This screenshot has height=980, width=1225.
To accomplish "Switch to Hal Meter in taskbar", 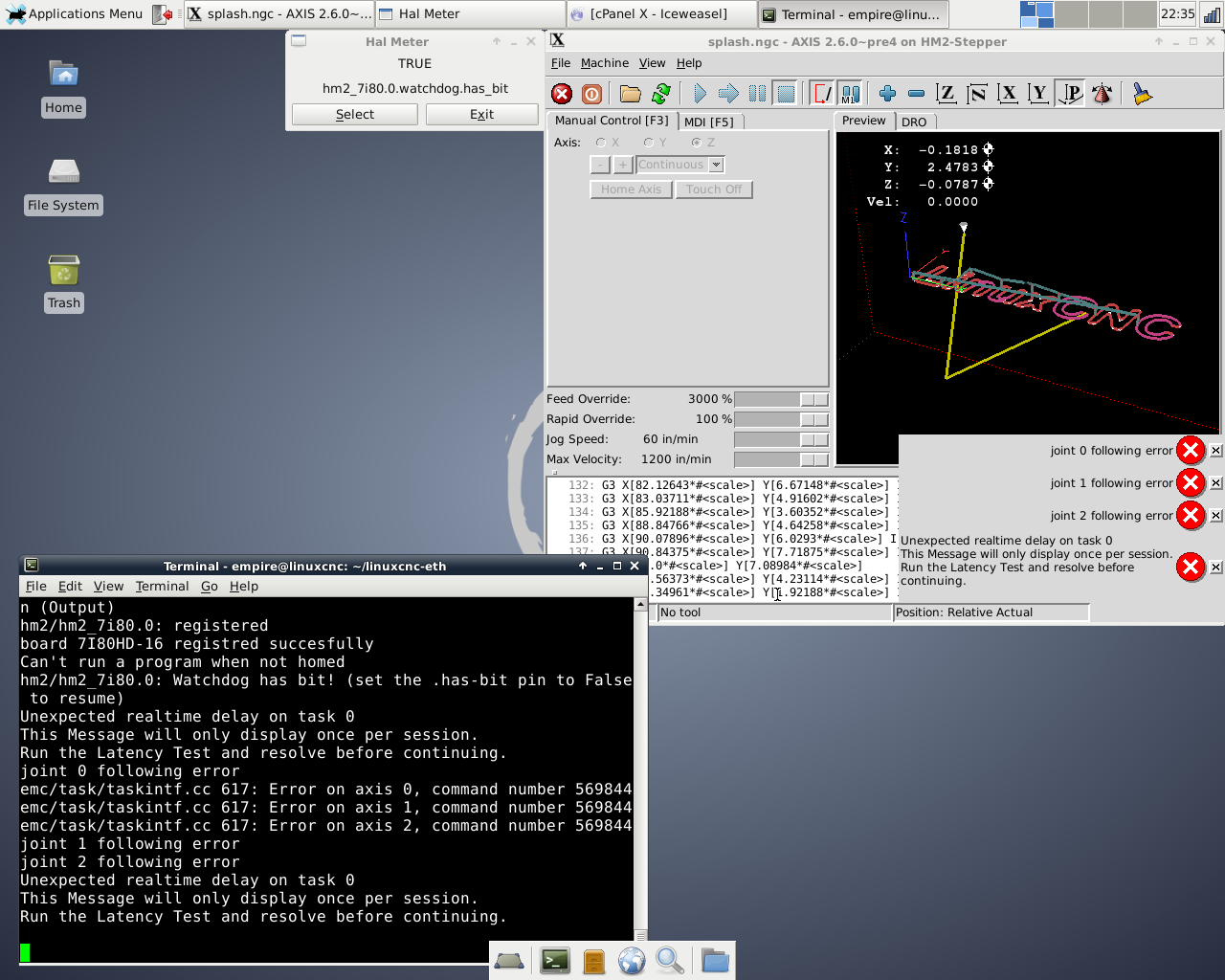I will 469,13.
